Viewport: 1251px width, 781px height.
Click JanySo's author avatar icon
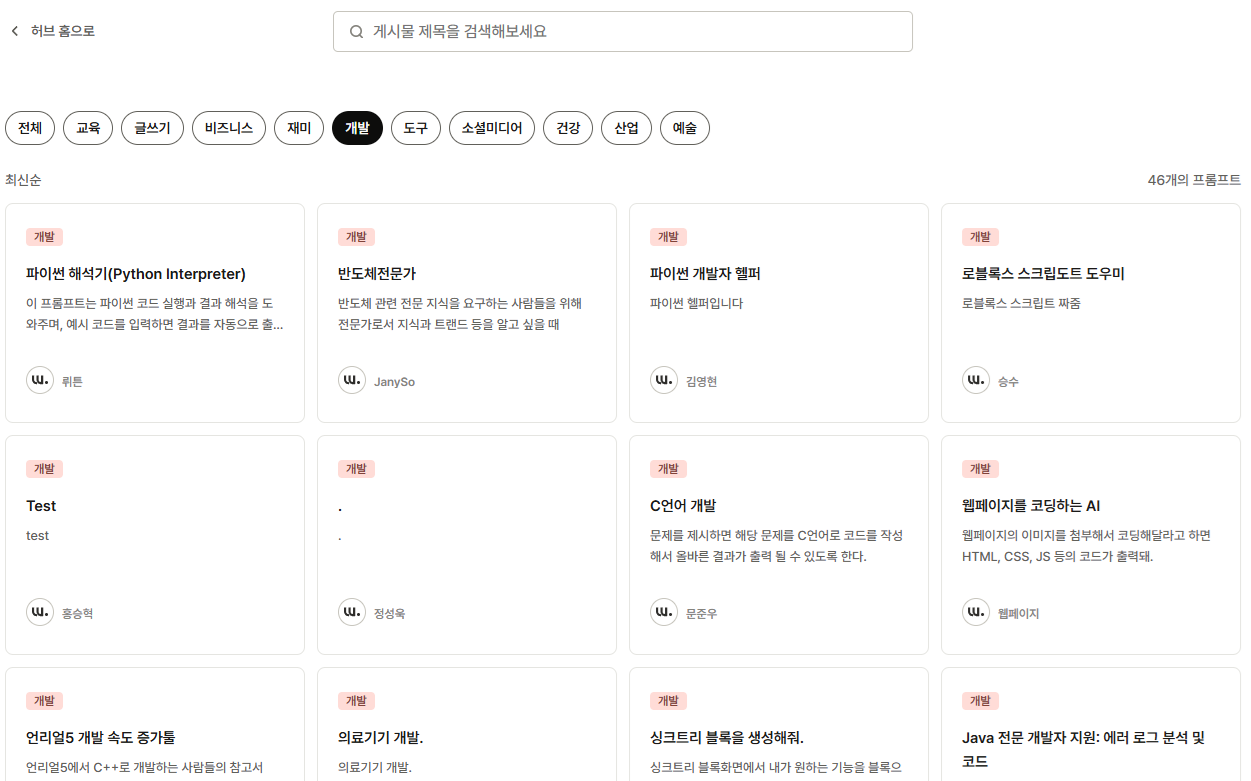click(x=352, y=380)
